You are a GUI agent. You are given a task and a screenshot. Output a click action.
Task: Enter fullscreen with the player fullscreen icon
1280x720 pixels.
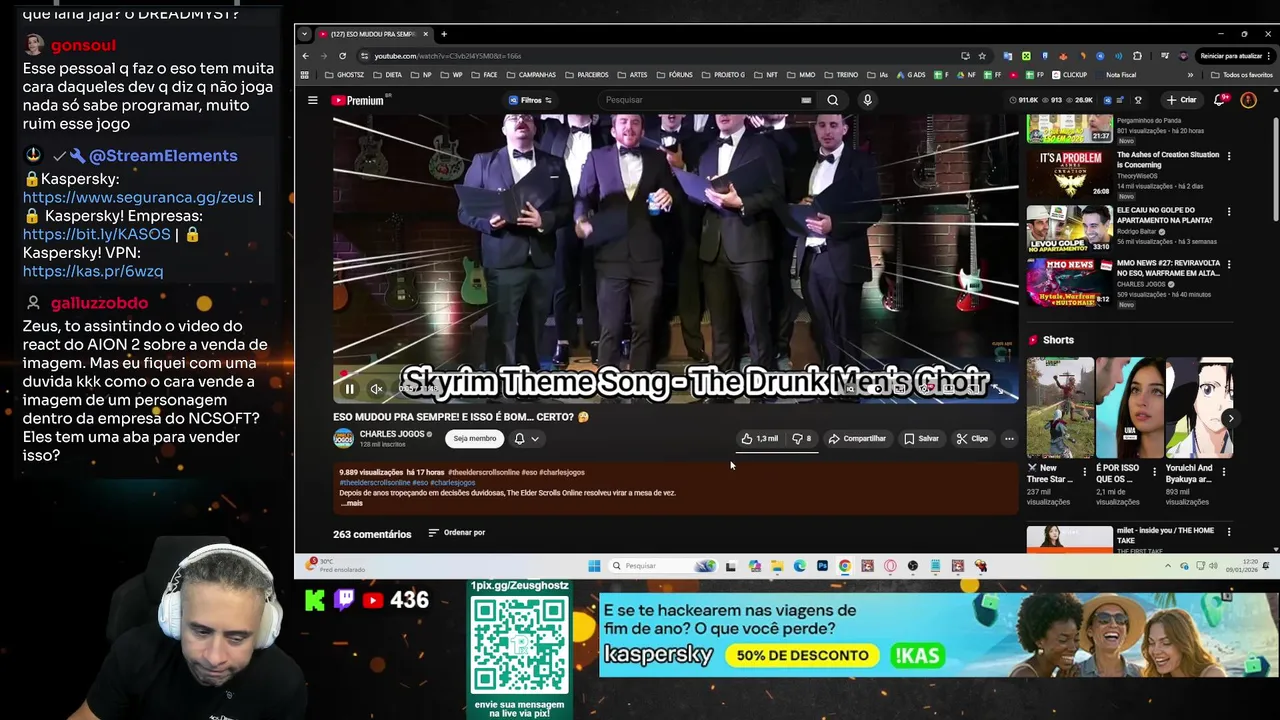[997, 389]
